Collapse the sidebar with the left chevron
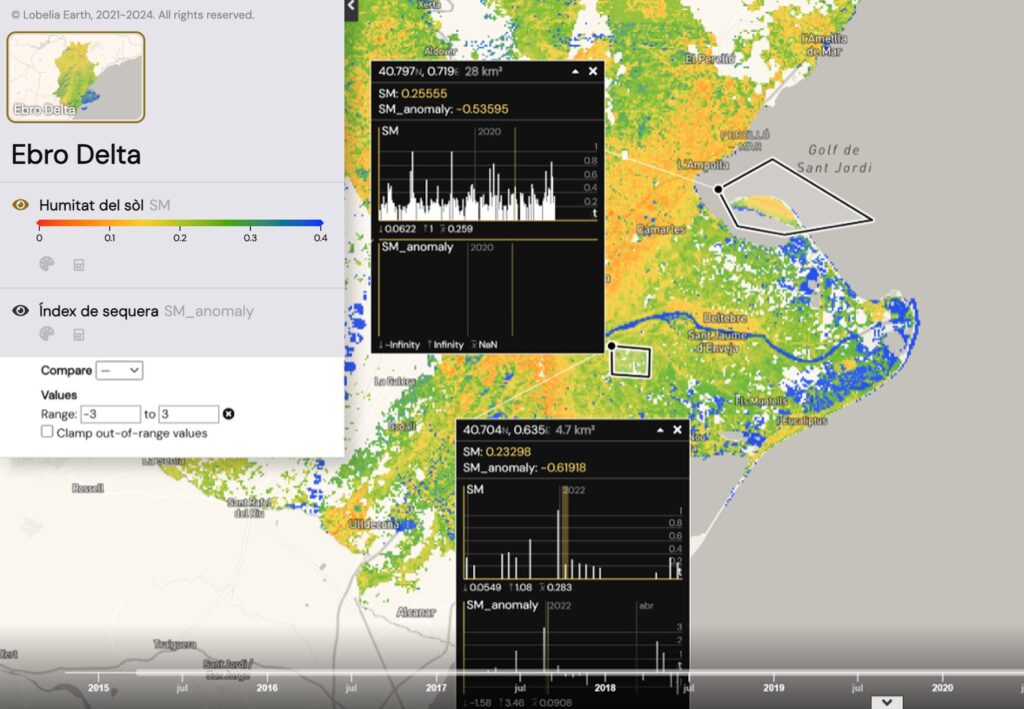The width and height of the screenshot is (1024, 709). click(351, 7)
